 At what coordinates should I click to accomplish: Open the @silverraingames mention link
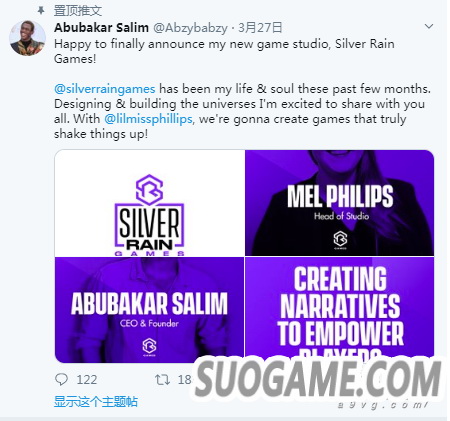coord(105,89)
